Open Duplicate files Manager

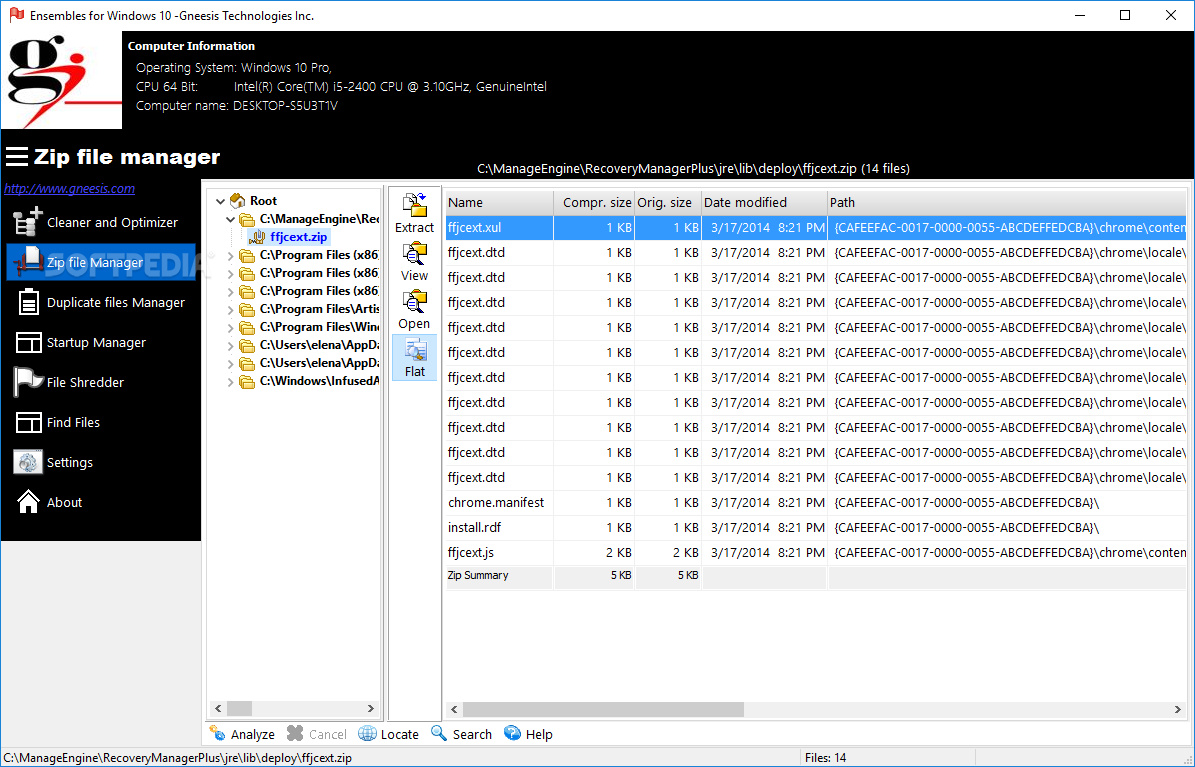pyautogui.click(x=101, y=303)
